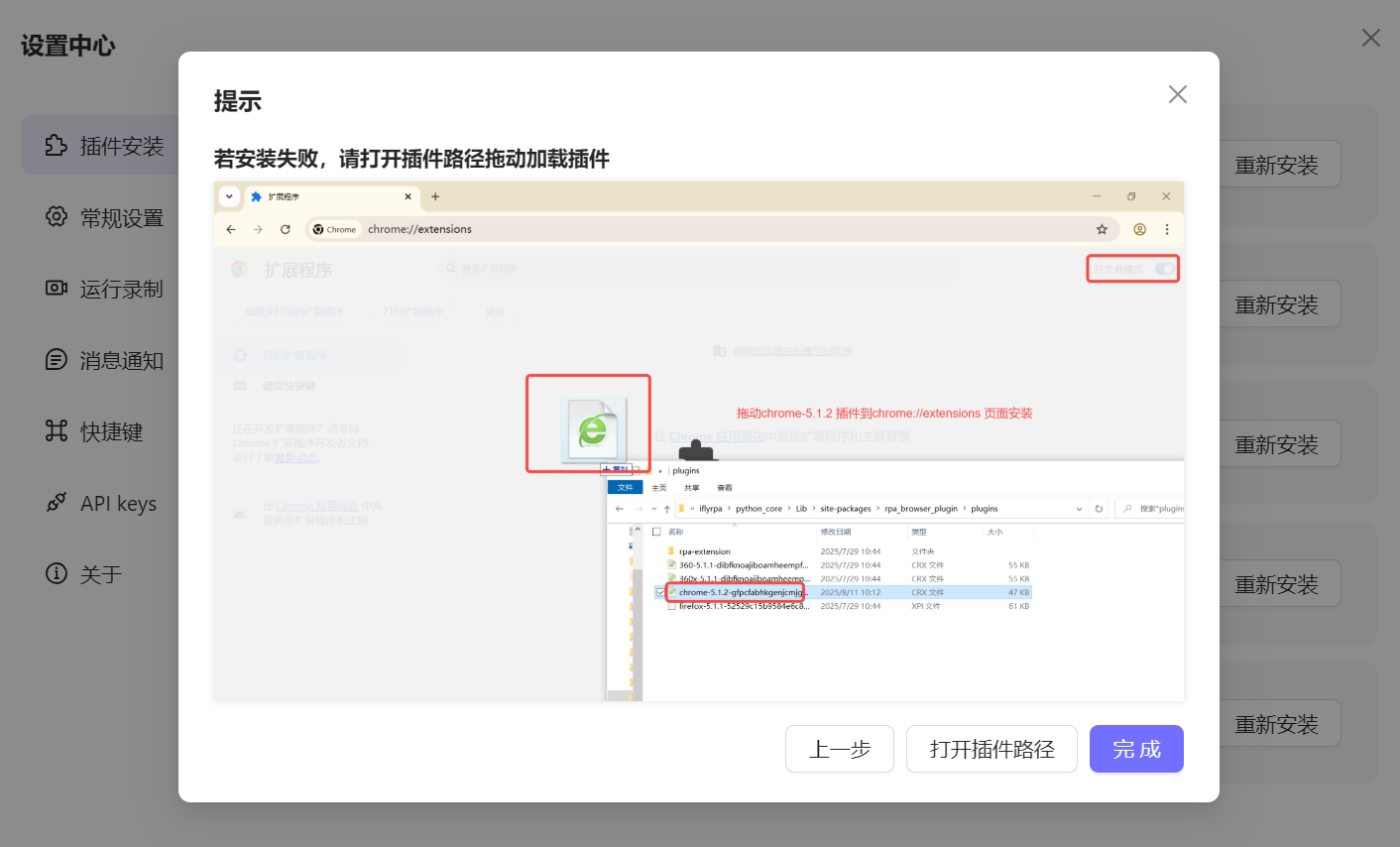Click the command-key icon beside 快捷键

57,431
